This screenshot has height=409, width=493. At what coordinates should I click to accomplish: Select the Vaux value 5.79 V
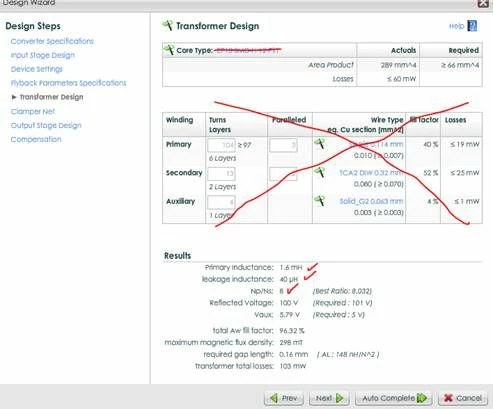(289, 315)
